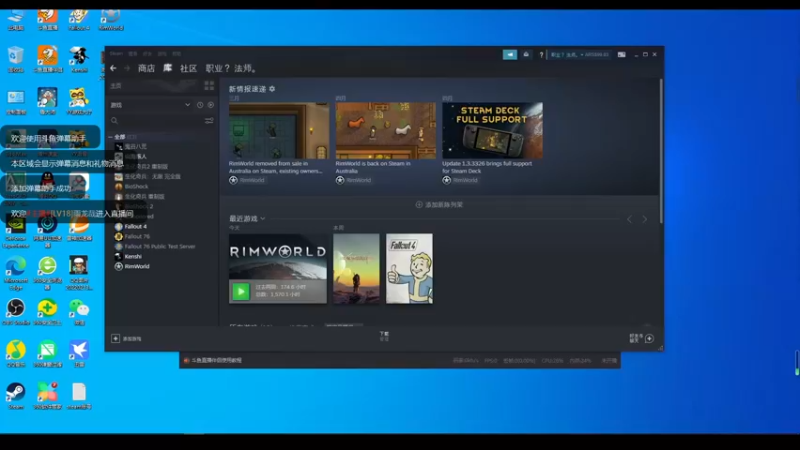The image size is (800, 450).
Task: Open Microsoft Edge desktop shortcut
Action: 15,273
